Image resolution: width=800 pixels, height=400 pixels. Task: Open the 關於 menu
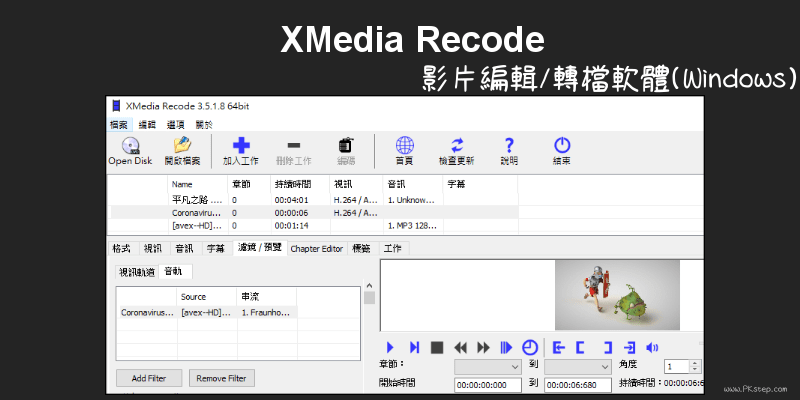click(204, 124)
